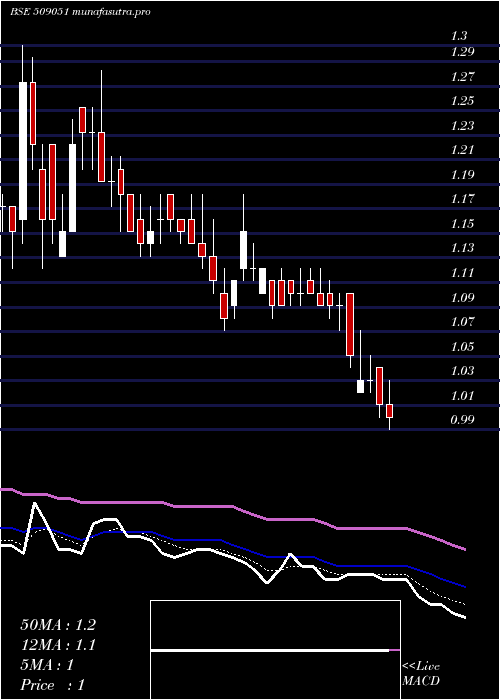Click the 1.01 price axis label
Viewport: 500px width, 700px height.
click(462, 396)
